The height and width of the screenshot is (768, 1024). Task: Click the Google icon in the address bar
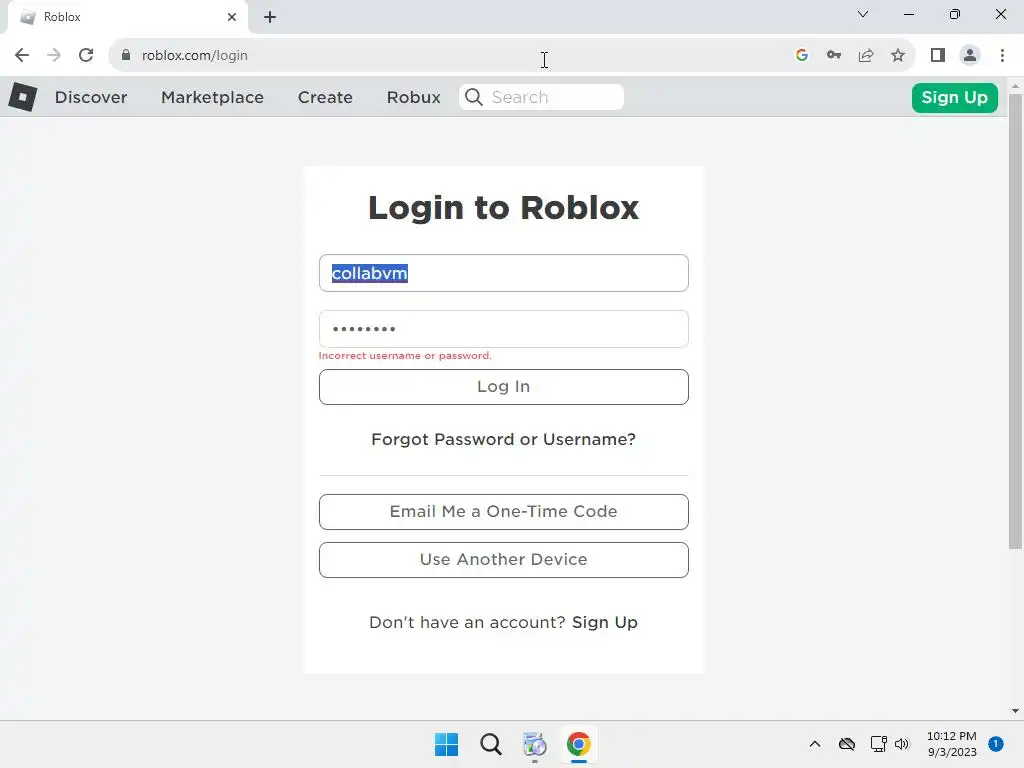802,55
